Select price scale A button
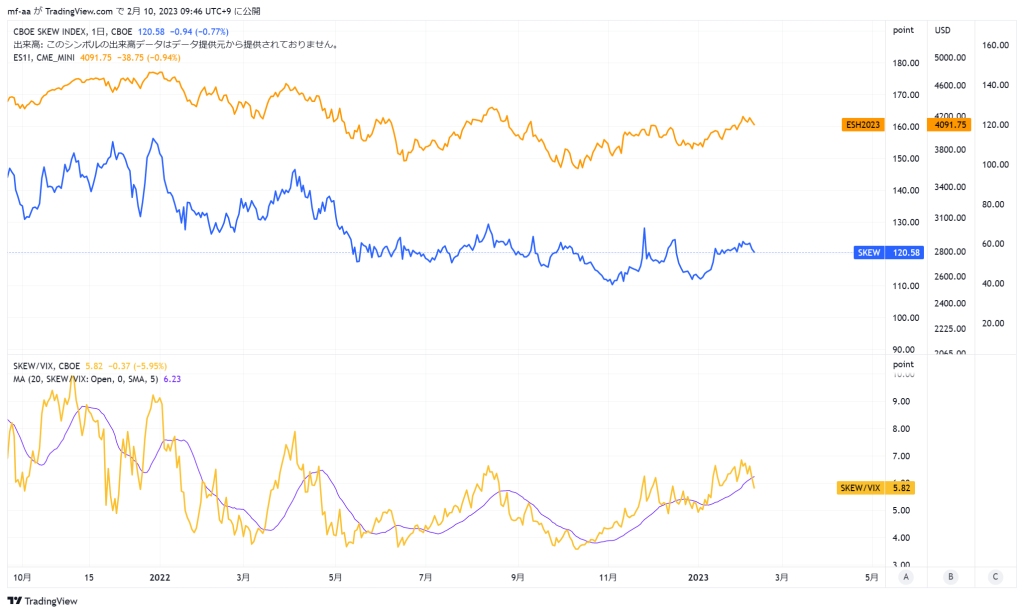The width and height of the screenshot is (1024, 614). pos(905,577)
